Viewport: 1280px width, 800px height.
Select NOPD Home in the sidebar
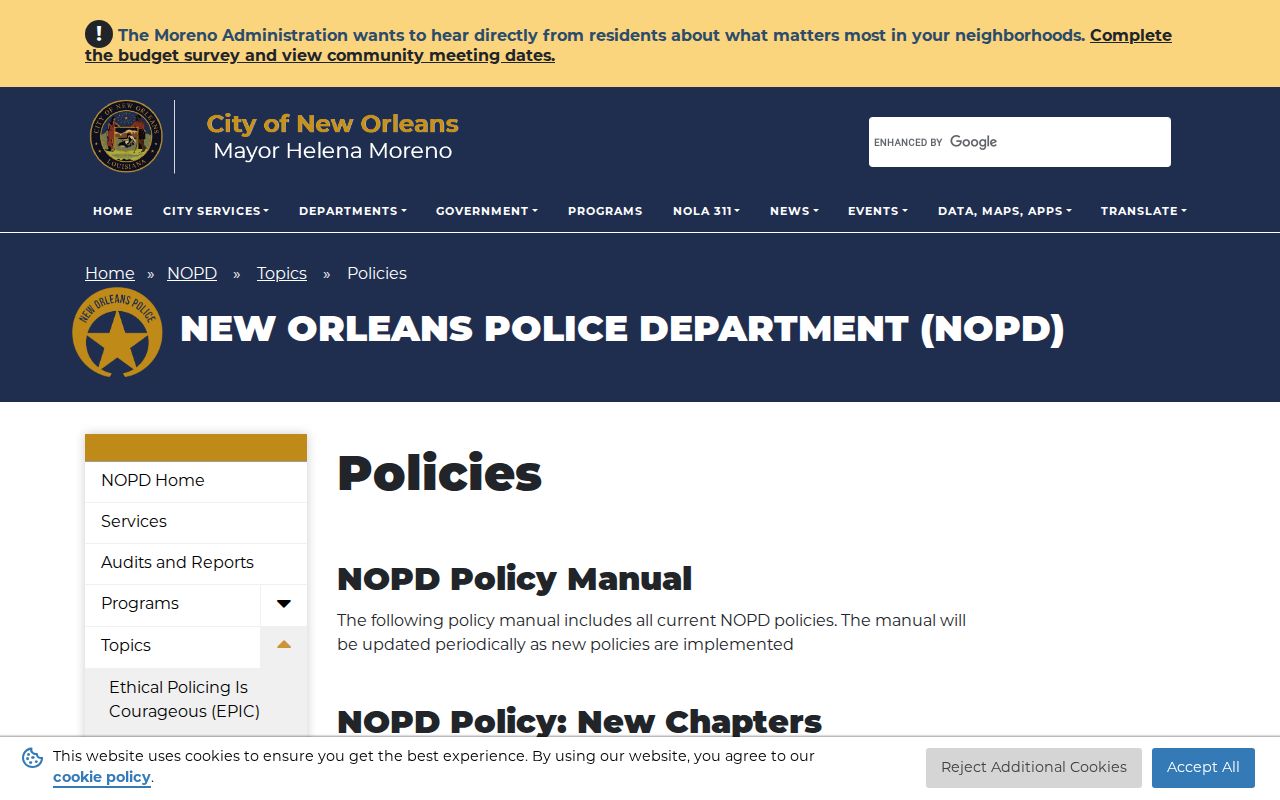196,481
